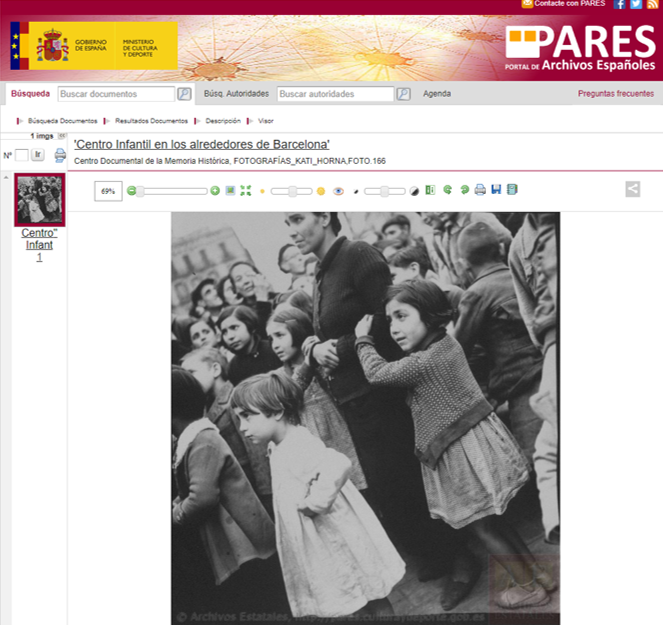Open the 'Centro Infant 1' thumbnail link

[39, 245]
